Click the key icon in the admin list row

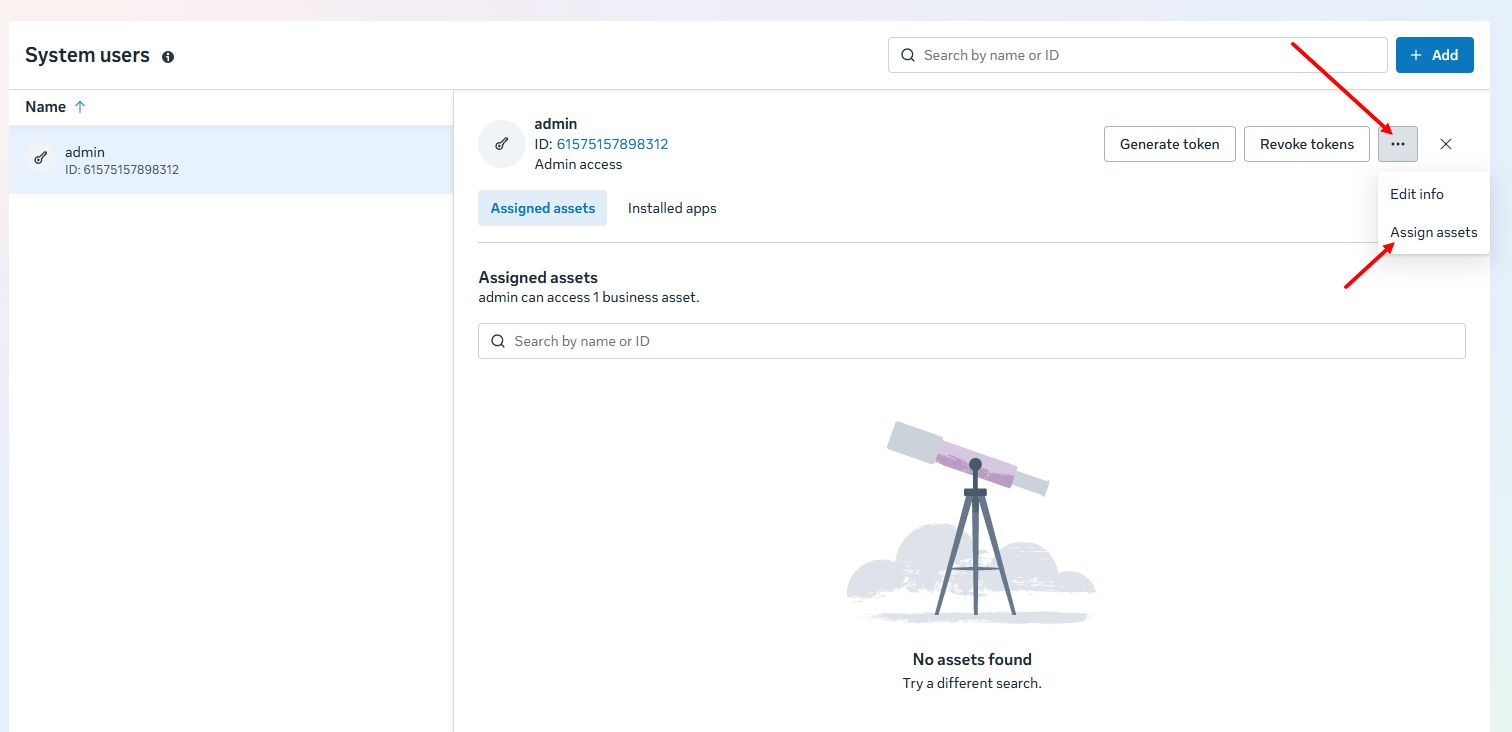pos(41,158)
